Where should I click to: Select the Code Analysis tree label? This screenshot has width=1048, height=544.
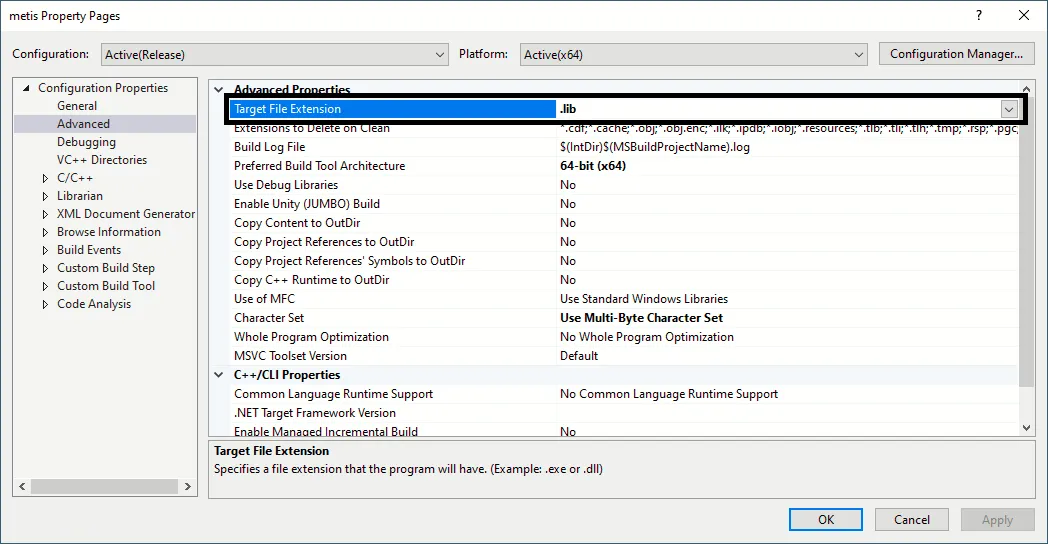click(x=94, y=304)
